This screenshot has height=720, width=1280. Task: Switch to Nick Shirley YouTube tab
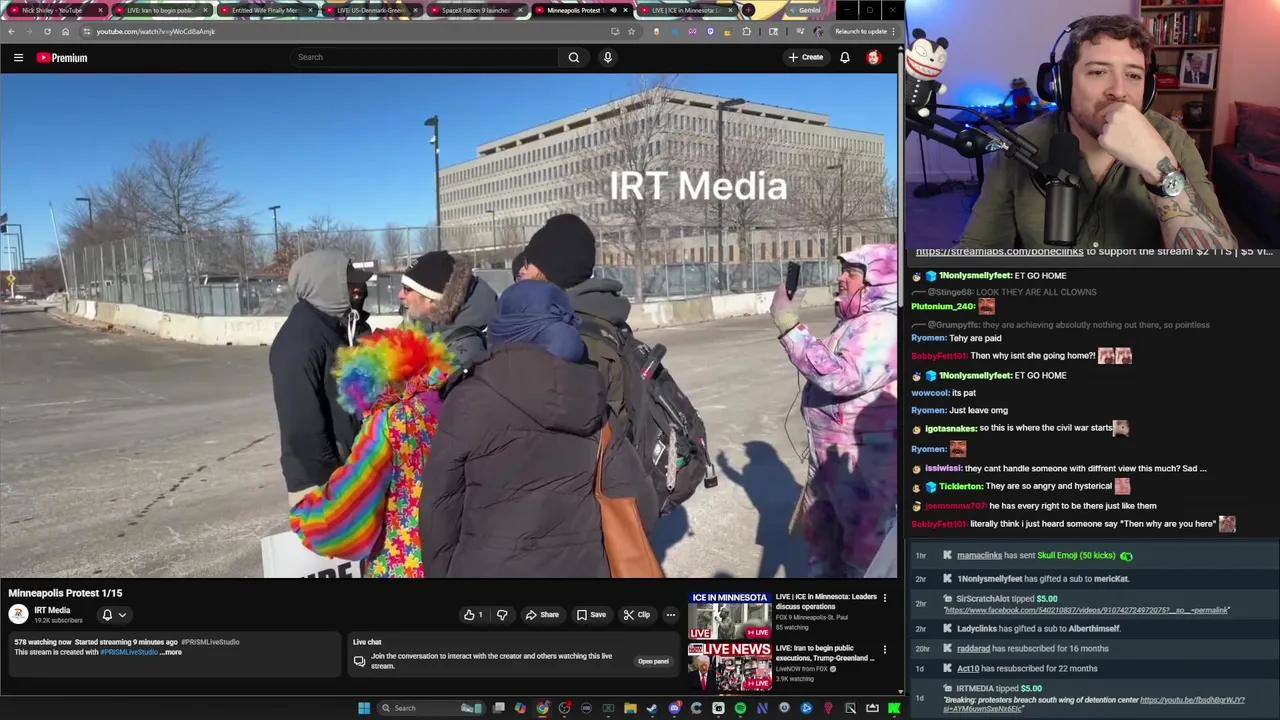coord(52,10)
